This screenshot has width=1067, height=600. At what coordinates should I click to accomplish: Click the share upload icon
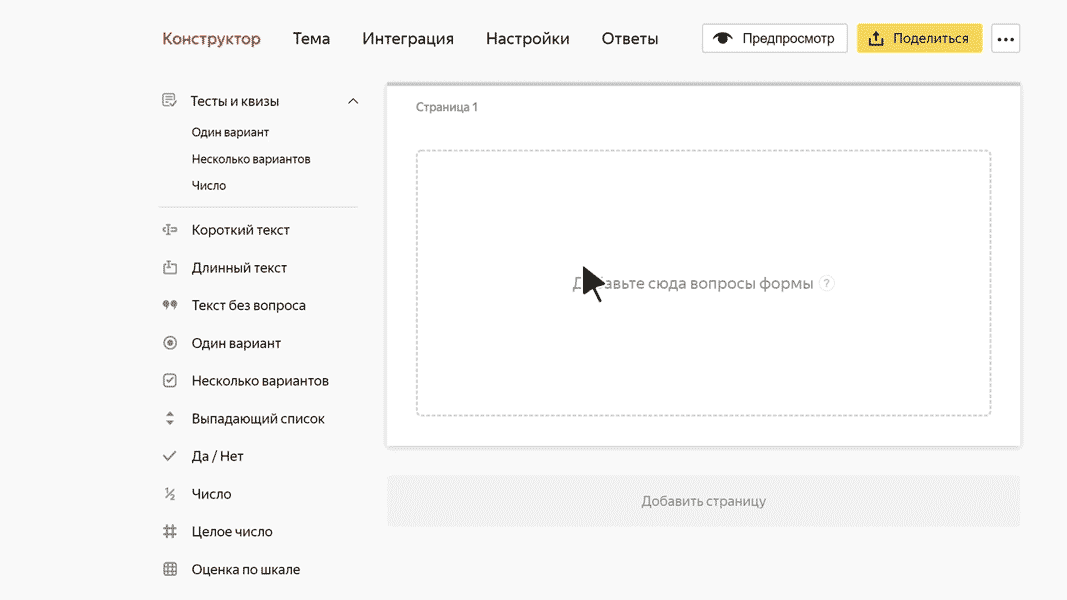tap(876, 38)
